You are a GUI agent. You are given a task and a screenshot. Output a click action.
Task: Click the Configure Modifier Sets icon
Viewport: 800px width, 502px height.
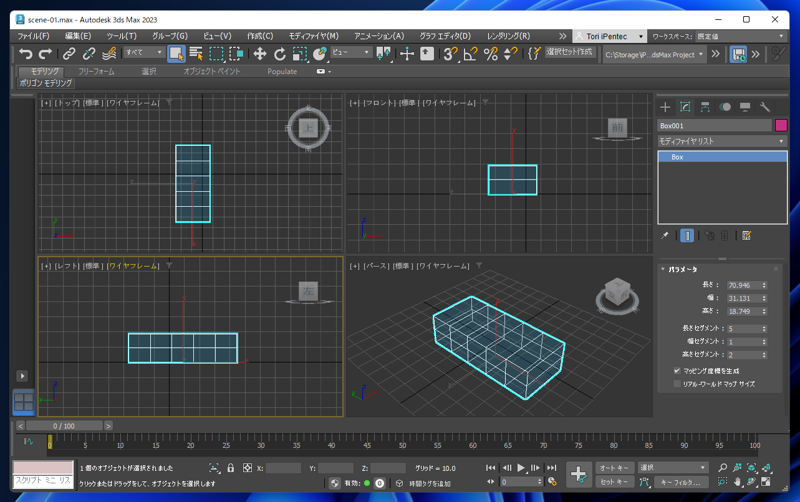(746, 236)
